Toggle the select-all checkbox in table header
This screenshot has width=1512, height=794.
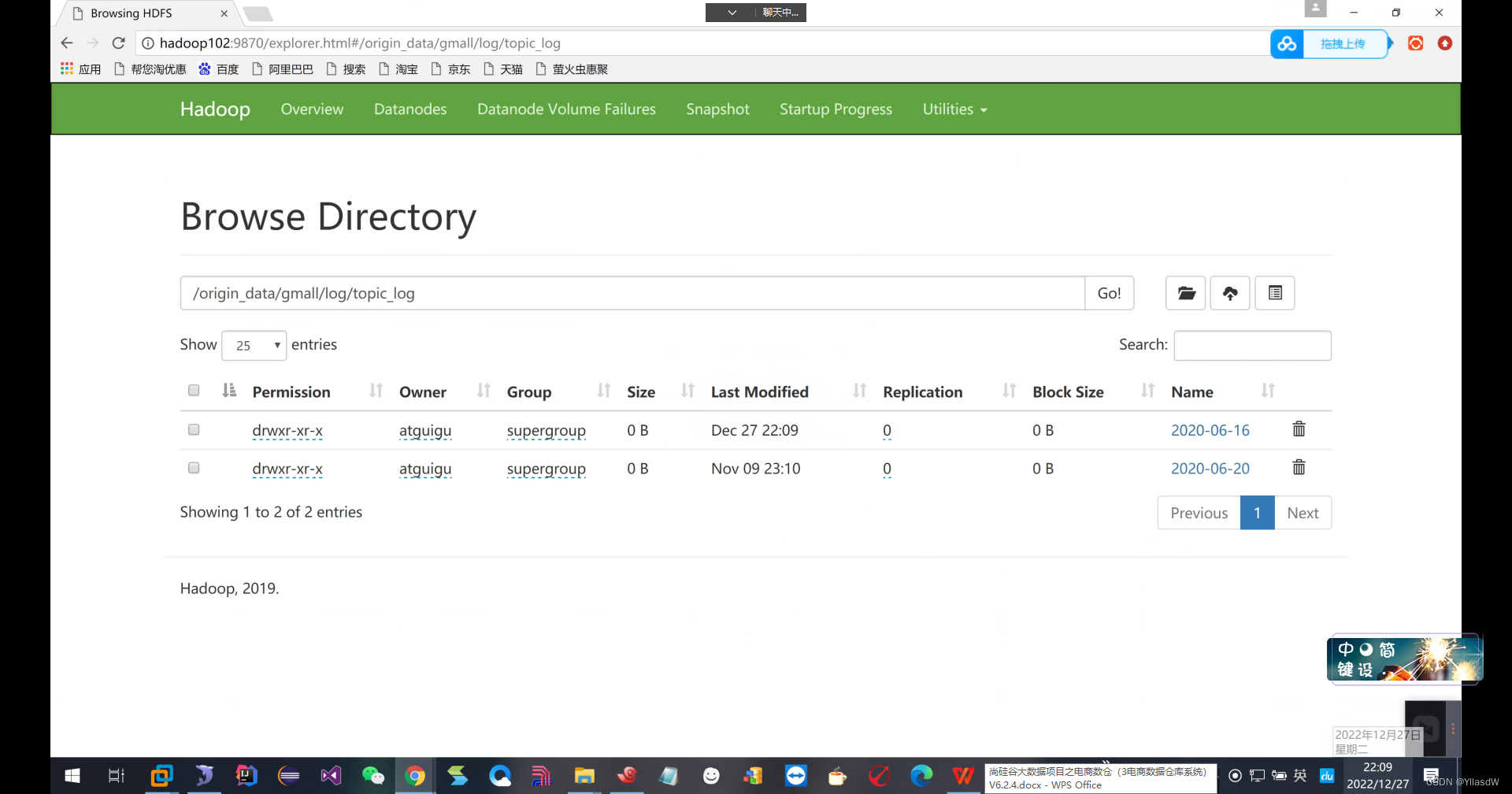(x=194, y=391)
